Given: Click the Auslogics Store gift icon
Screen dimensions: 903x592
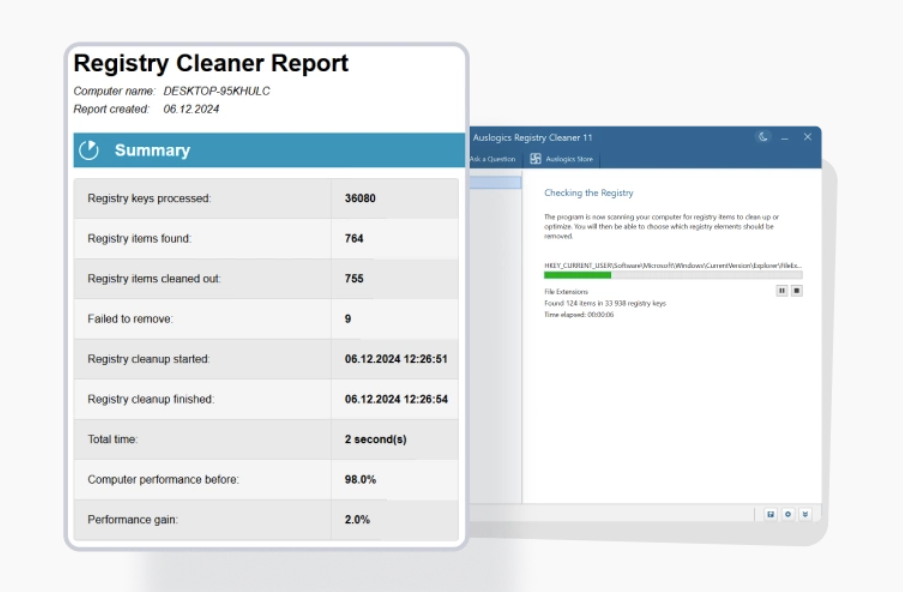Looking at the screenshot, I should [535, 159].
